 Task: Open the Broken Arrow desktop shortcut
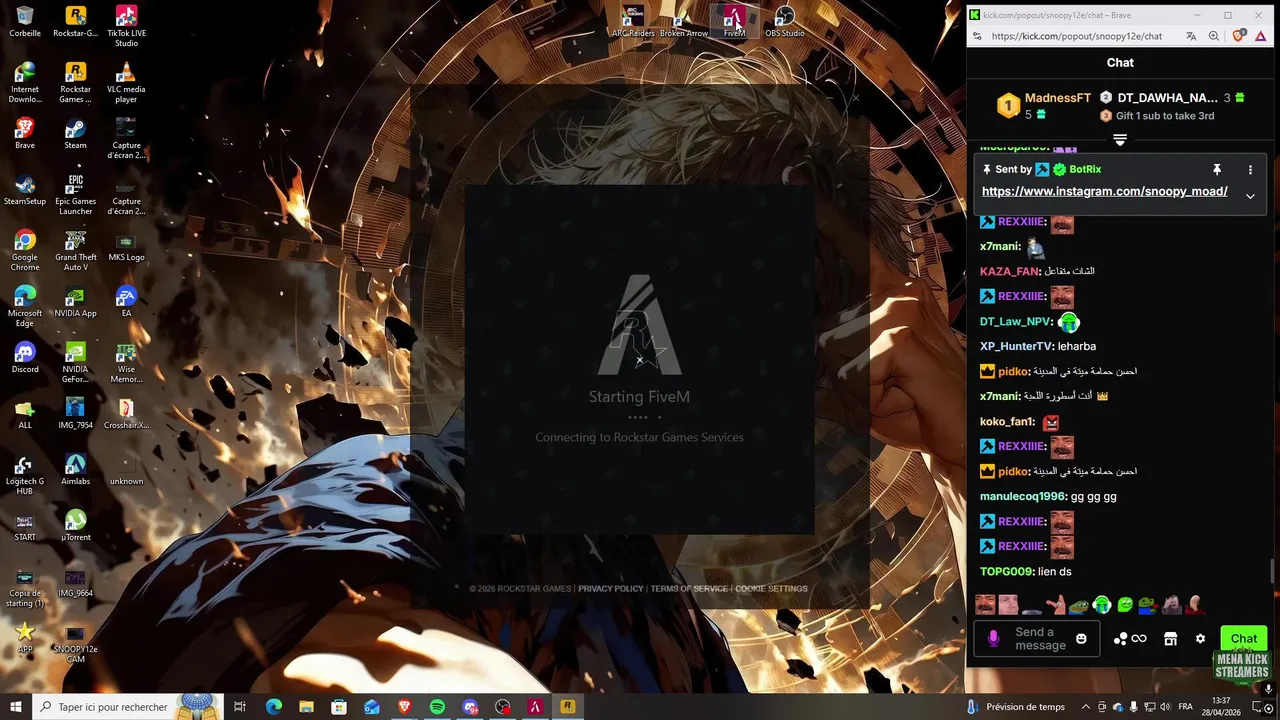[684, 22]
